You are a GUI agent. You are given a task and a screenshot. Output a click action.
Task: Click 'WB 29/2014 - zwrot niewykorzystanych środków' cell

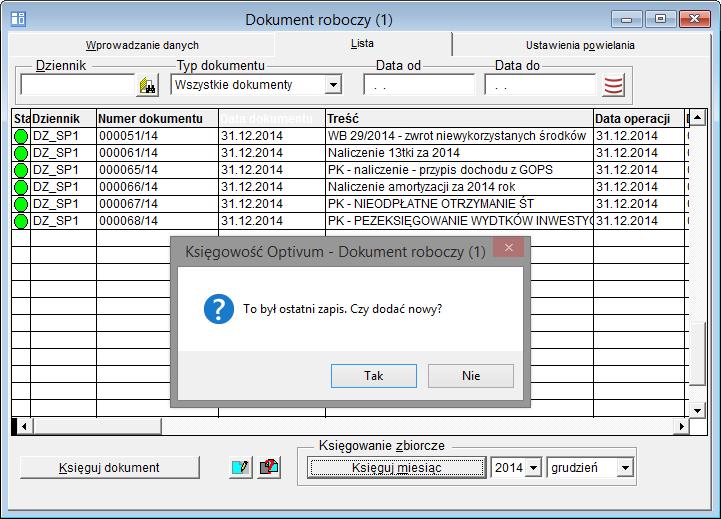[x=459, y=136]
